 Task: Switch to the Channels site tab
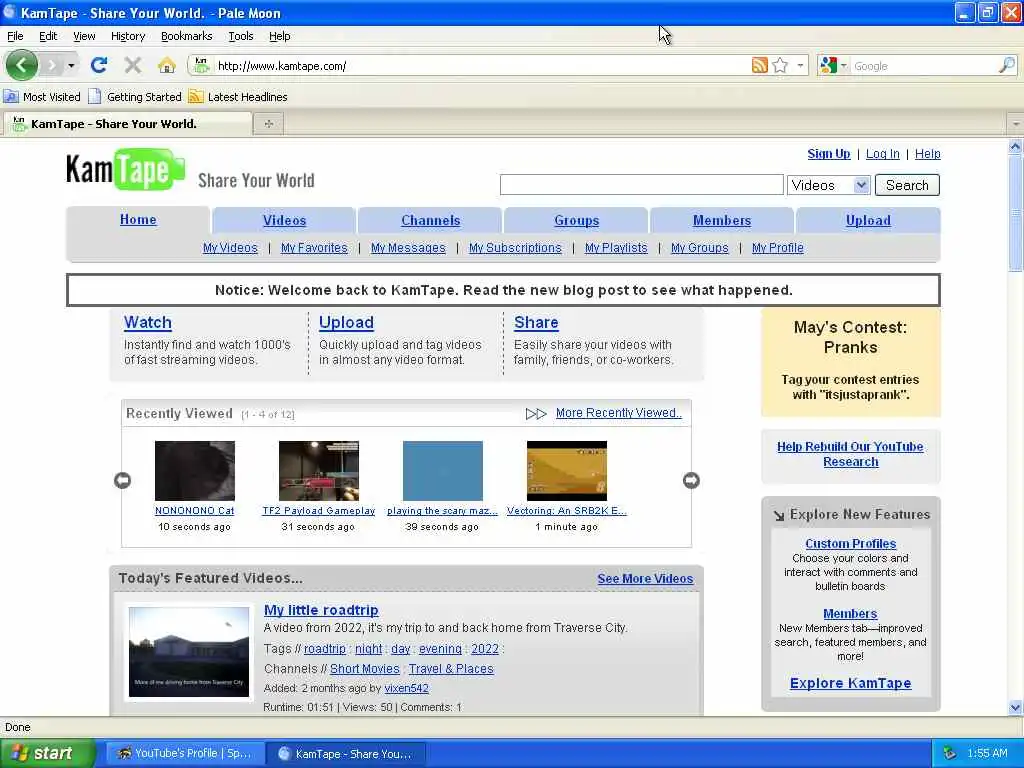(430, 221)
